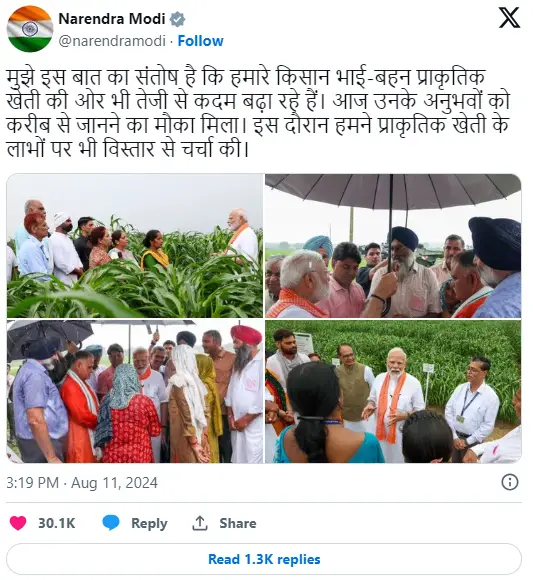
Task: Open the photo with orange scarf speaker
Action: pyautogui.click(x=393, y=391)
